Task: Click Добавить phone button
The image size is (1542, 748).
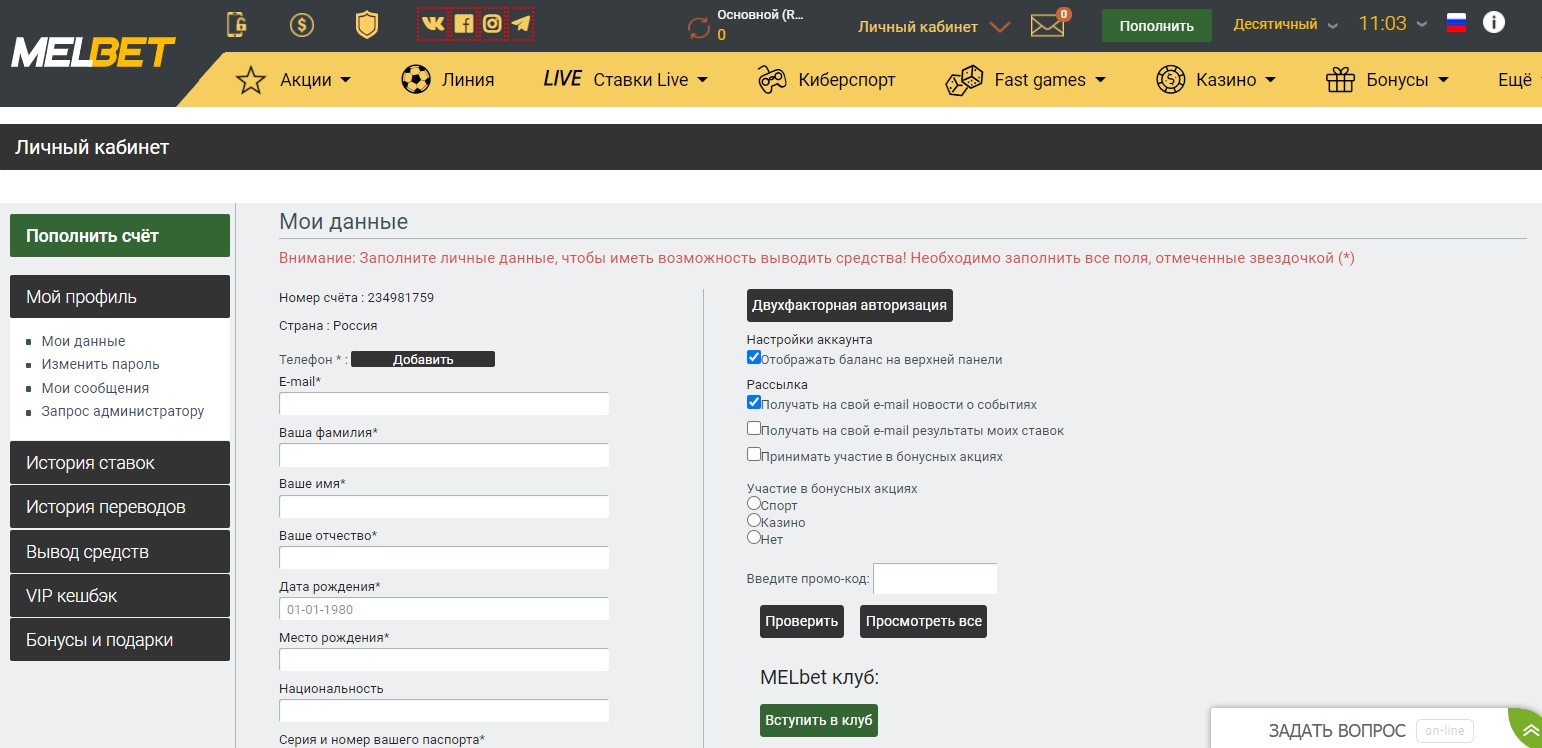Action: 423,360
